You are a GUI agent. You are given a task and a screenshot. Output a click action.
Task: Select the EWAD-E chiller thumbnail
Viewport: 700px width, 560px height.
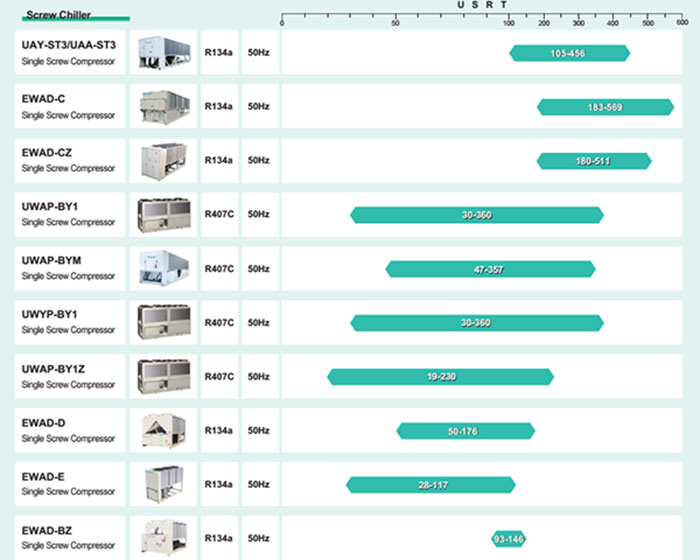[x=164, y=484]
